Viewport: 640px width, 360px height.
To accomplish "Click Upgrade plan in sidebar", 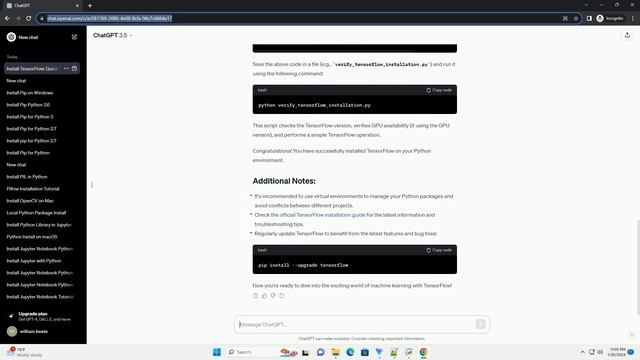I will point(41,316).
